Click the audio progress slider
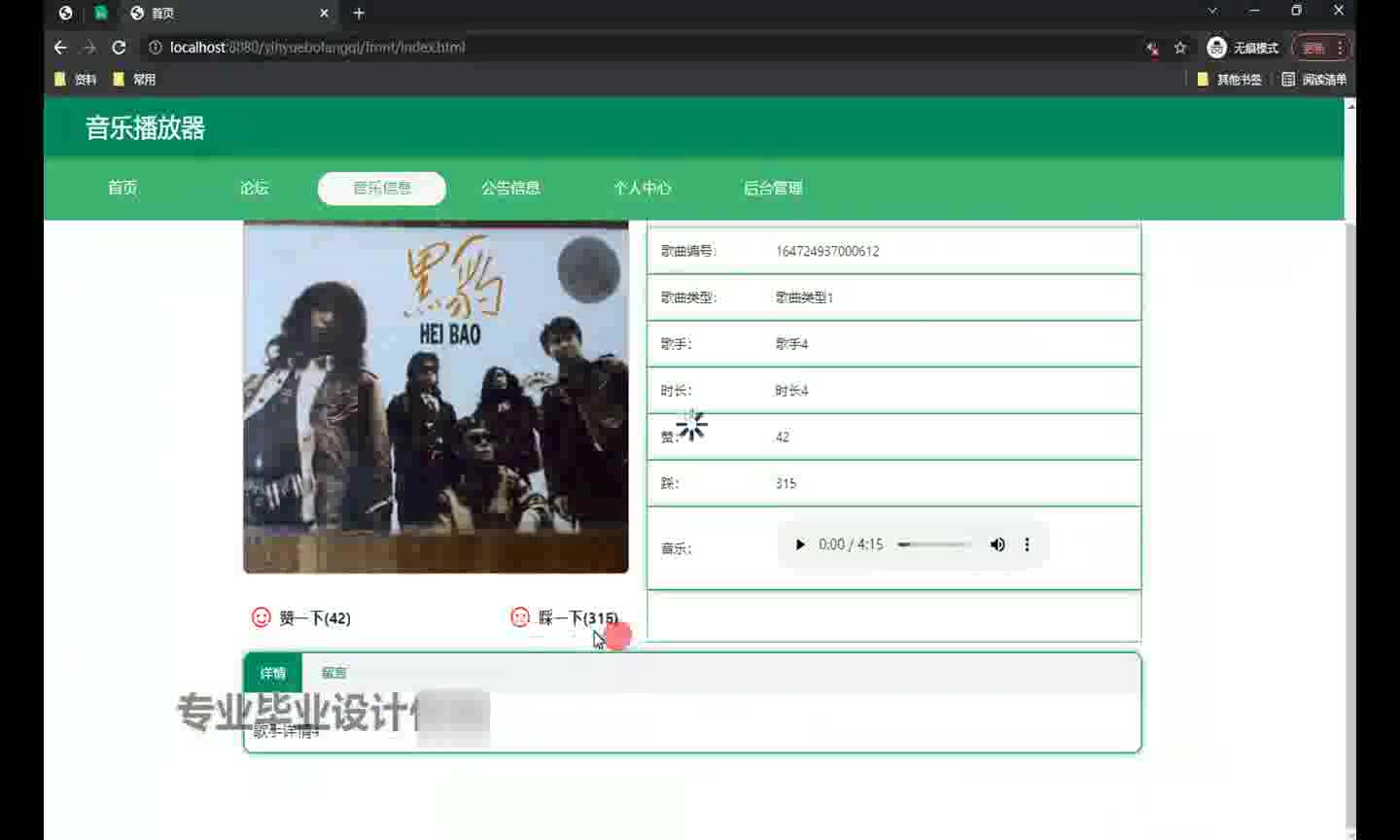This screenshot has width=1400, height=840. point(934,544)
